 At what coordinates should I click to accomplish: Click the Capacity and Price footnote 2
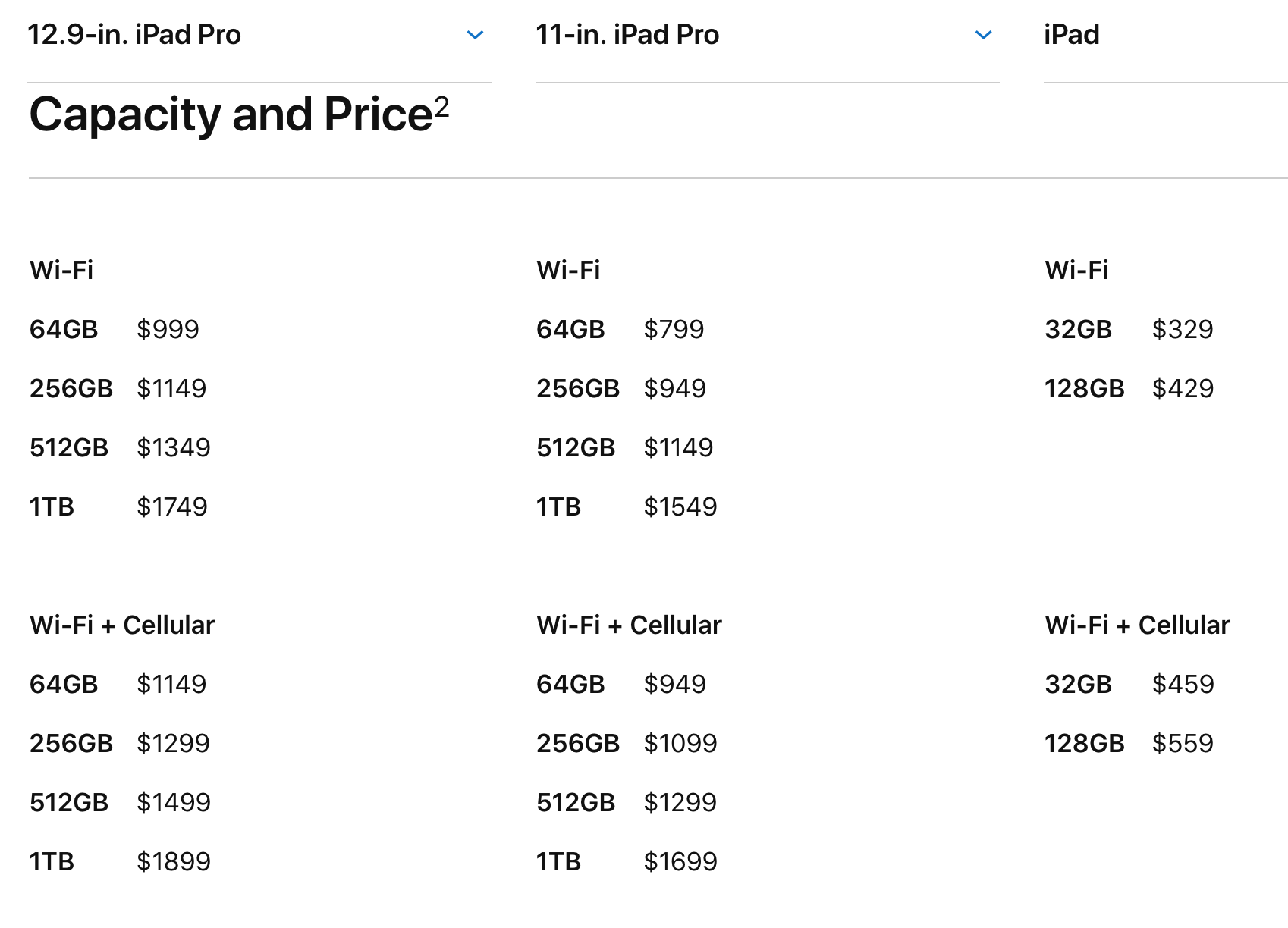(x=442, y=106)
